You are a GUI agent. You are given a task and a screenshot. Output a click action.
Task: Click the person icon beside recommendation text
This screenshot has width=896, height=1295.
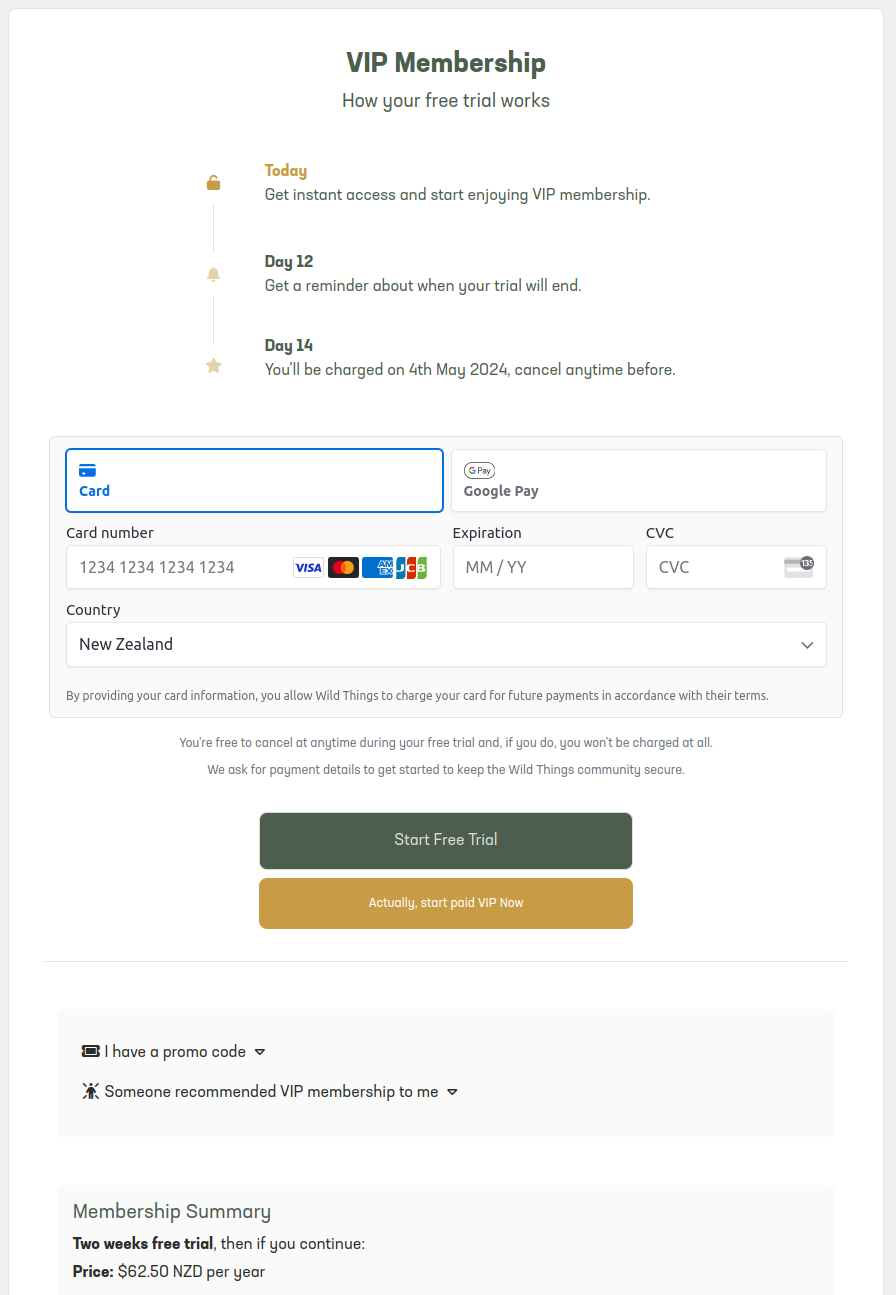click(91, 1091)
